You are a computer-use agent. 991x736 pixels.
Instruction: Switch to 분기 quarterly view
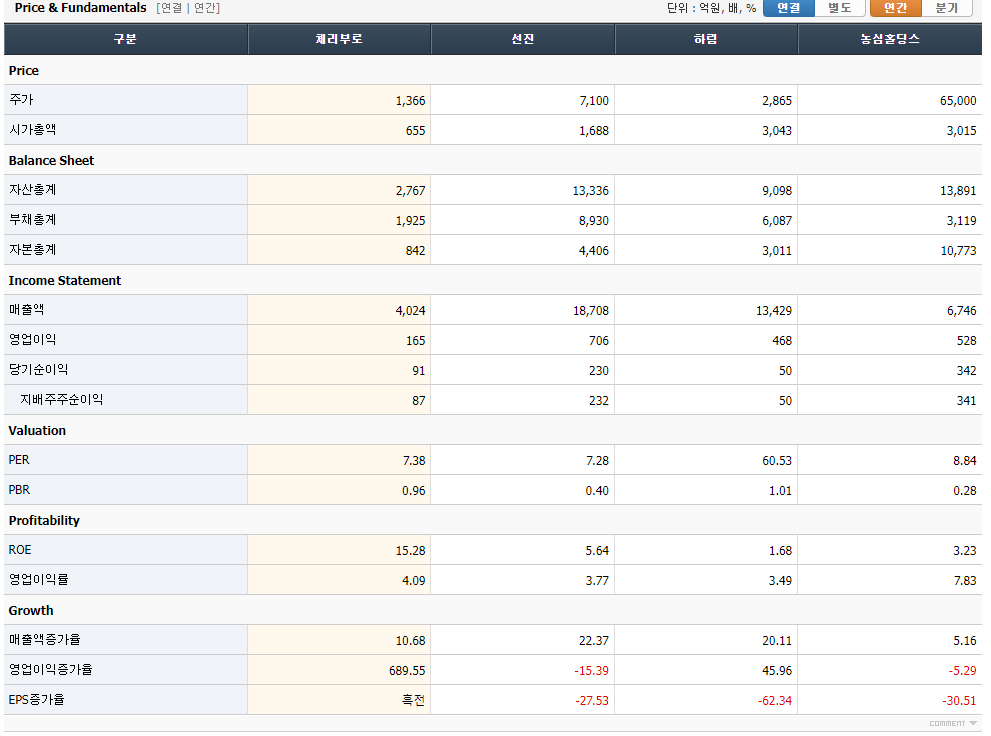[947, 8]
